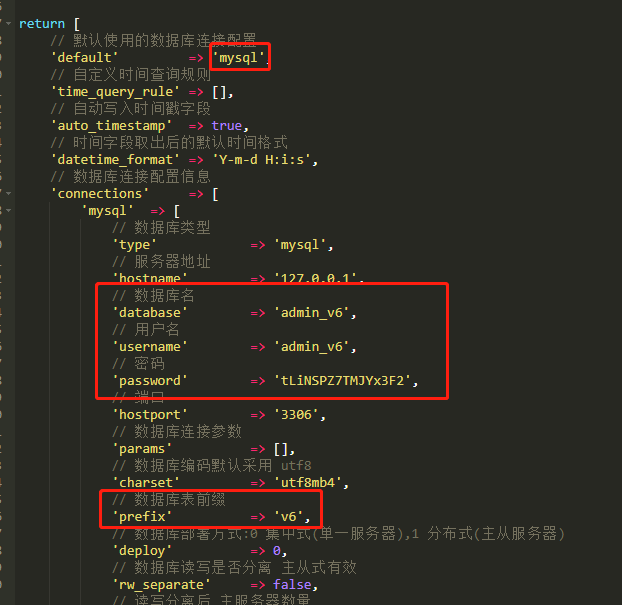Click the false value of rw_separate
The height and width of the screenshot is (605, 622).
tap(292, 584)
